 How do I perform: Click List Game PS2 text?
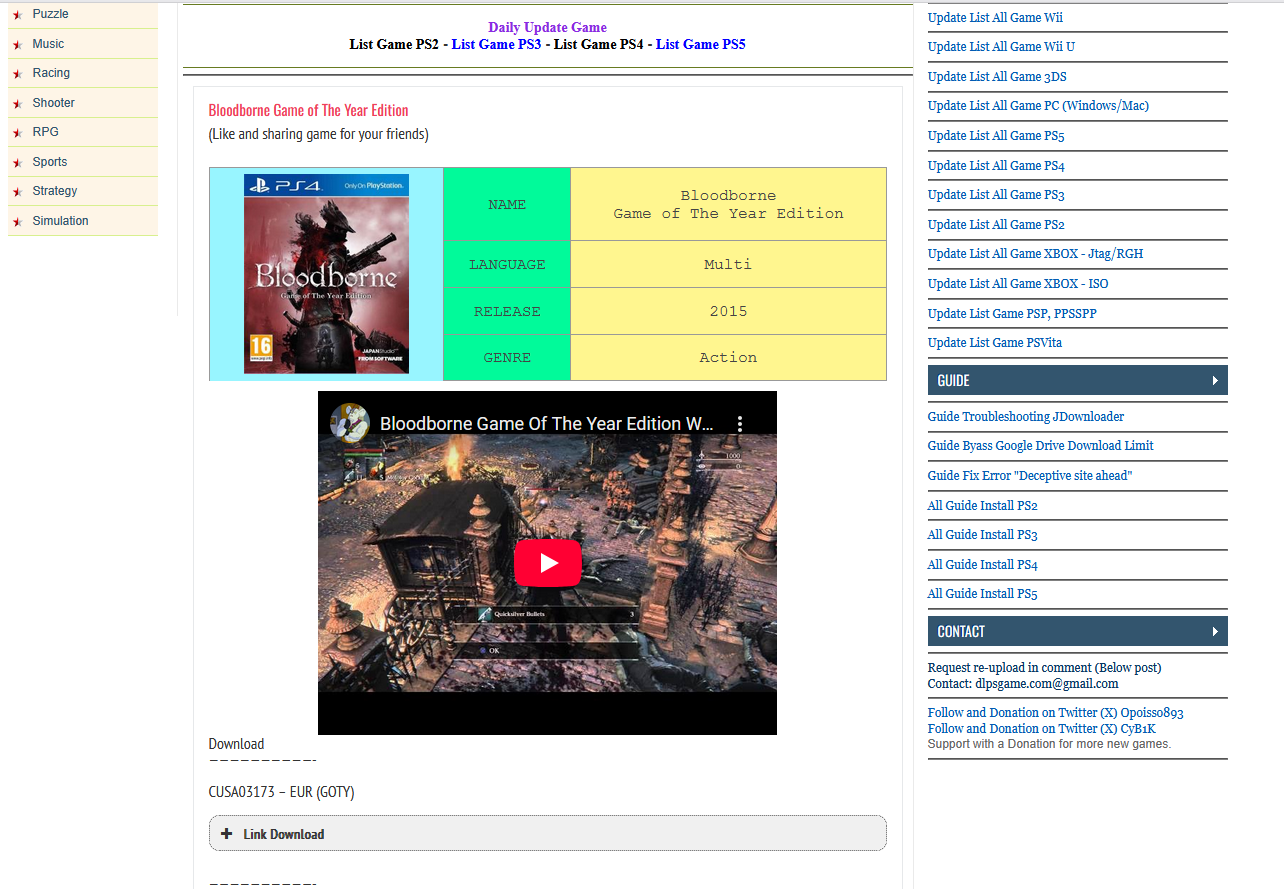point(394,44)
